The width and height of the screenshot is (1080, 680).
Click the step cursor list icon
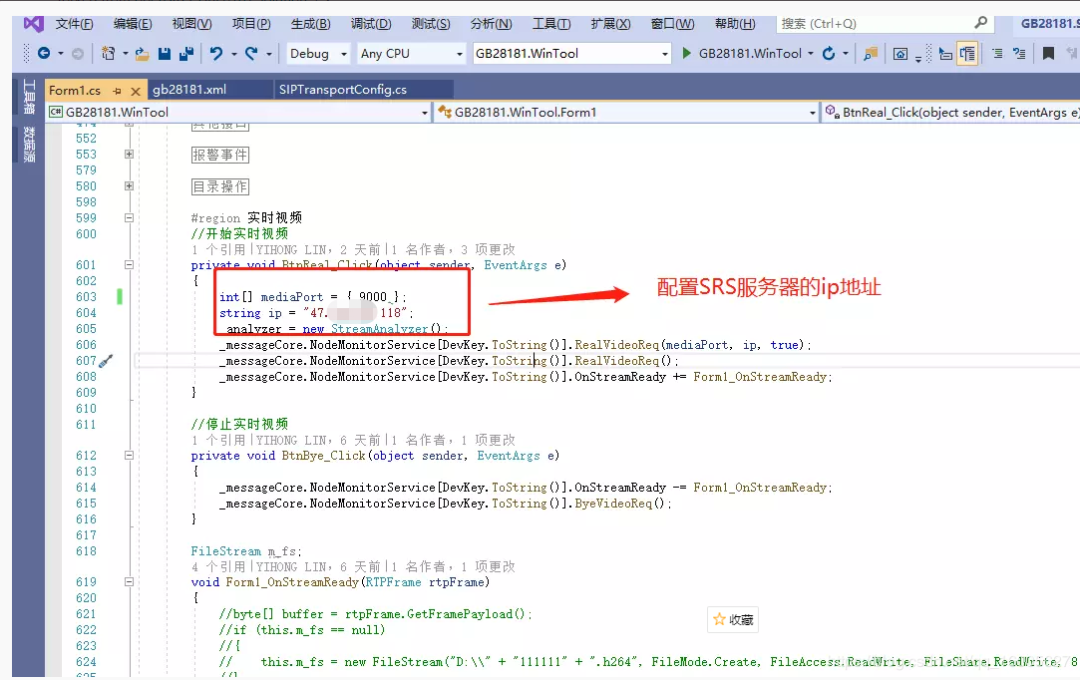[x=946, y=54]
